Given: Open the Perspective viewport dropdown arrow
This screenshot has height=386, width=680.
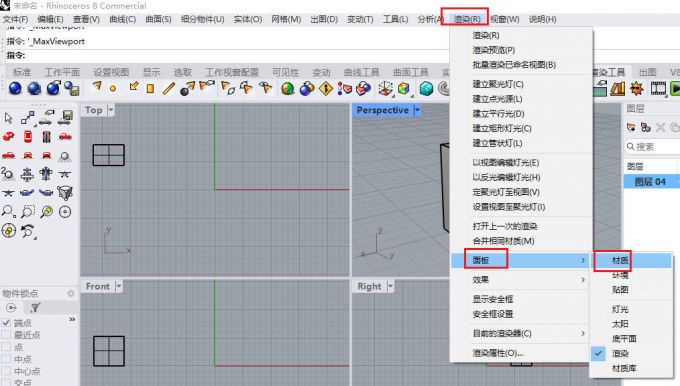Looking at the screenshot, I should click(417, 111).
